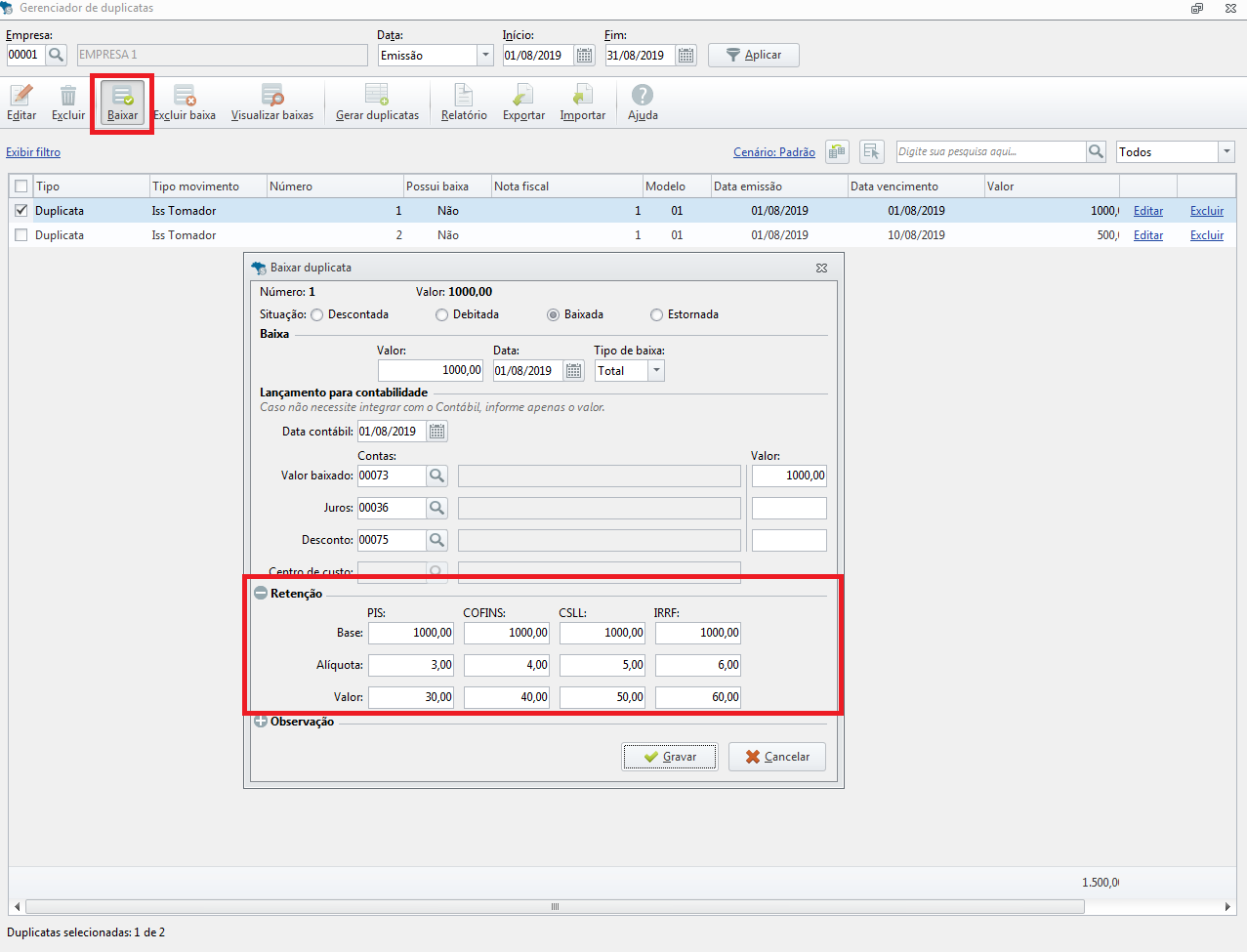Image resolution: width=1247 pixels, height=952 pixels.
Task: Click the Empresa code field
Action: pyautogui.click(x=25, y=55)
